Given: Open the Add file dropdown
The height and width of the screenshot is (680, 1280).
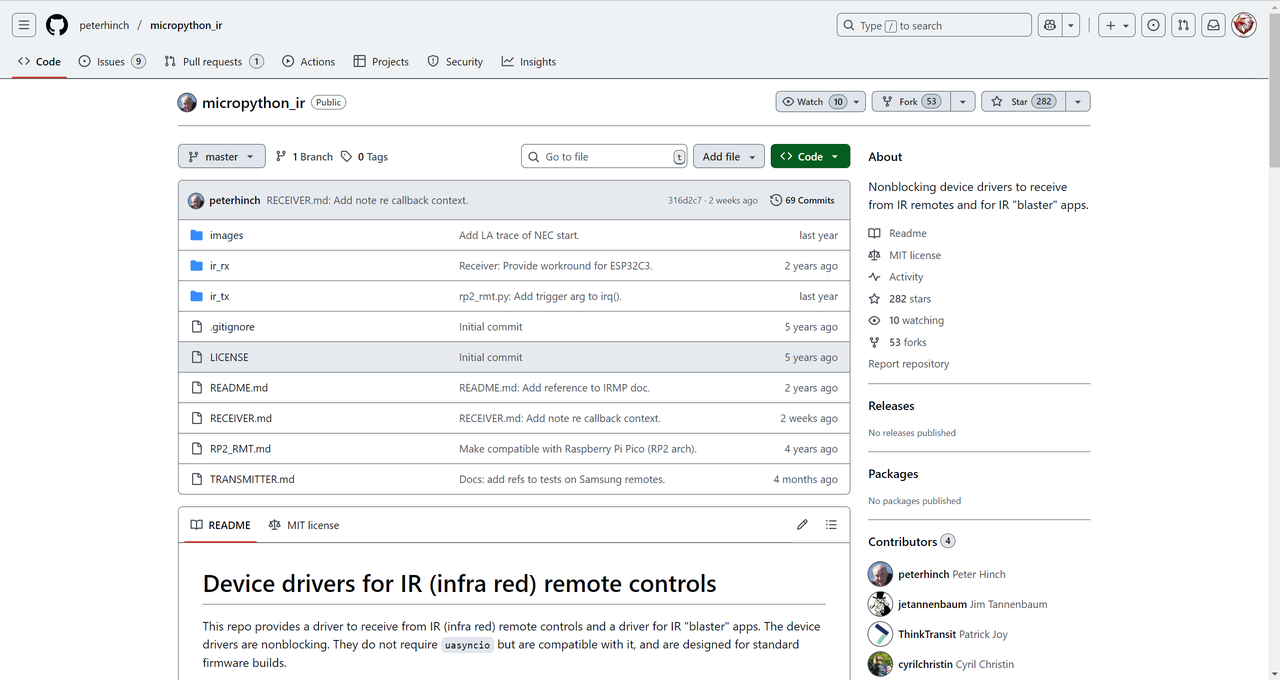Looking at the screenshot, I should pyautogui.click(x=728, y=156).
